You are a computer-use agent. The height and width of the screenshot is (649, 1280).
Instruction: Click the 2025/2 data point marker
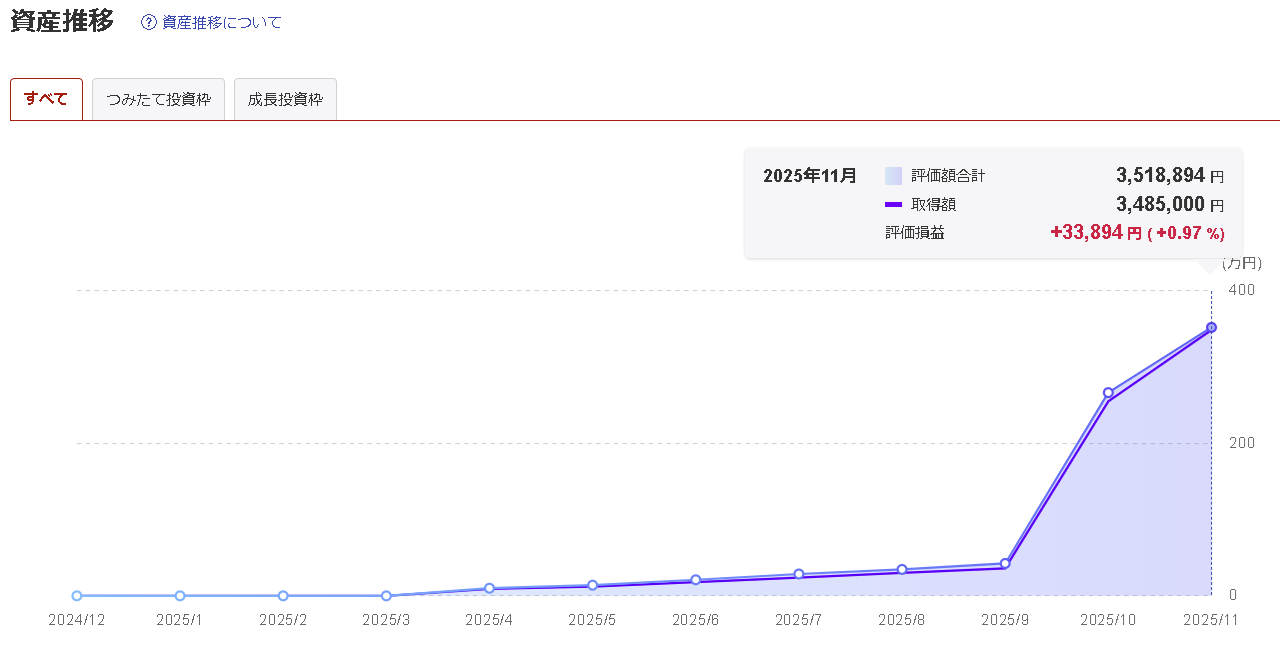pos(283,596)
